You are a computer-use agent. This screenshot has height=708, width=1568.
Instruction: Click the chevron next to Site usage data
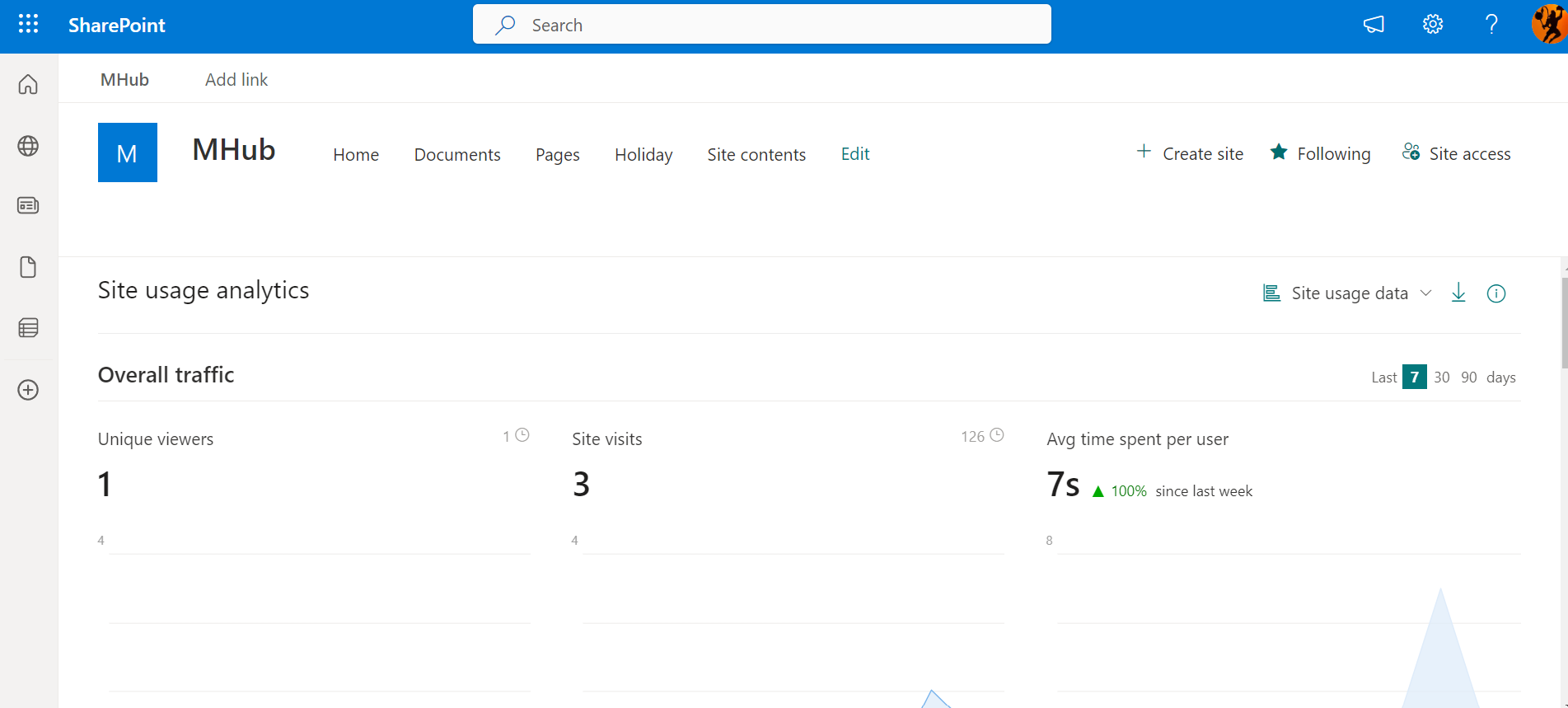pos(1425,293)
